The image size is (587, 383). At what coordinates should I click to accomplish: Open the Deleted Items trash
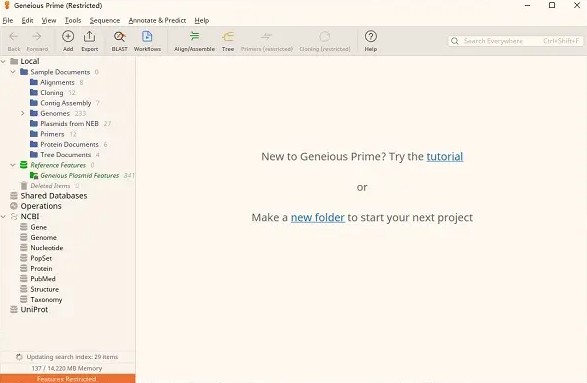tap(49, 186)
